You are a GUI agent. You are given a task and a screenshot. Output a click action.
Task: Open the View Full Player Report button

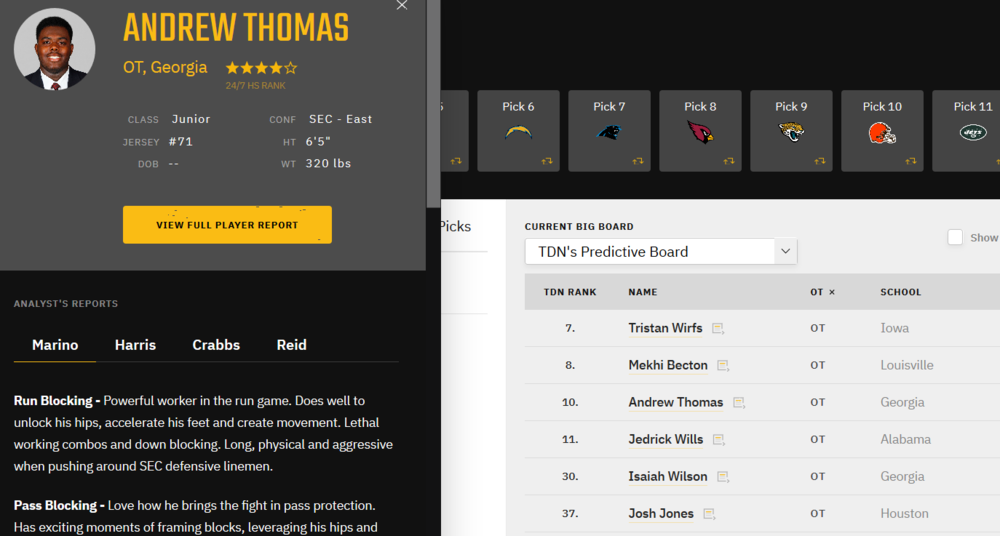(x=227, y=225)
